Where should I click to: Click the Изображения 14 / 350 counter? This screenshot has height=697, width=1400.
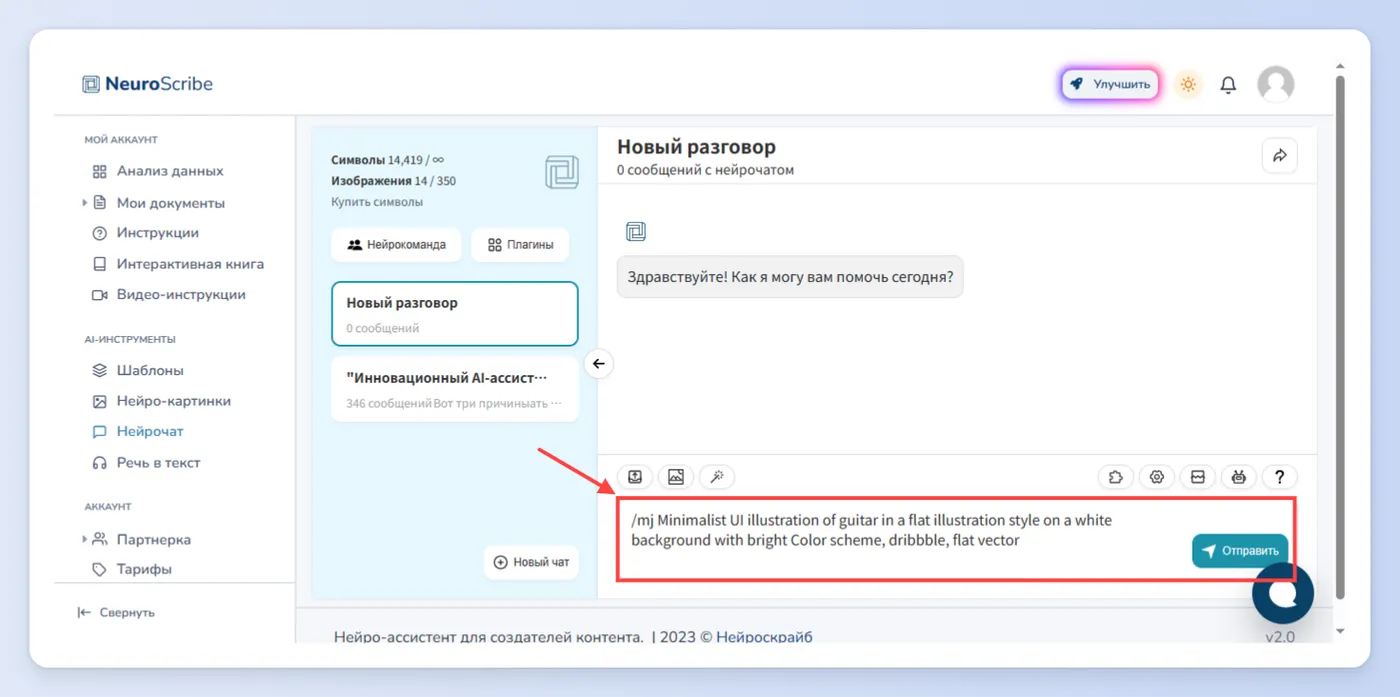tap(394, 181)
